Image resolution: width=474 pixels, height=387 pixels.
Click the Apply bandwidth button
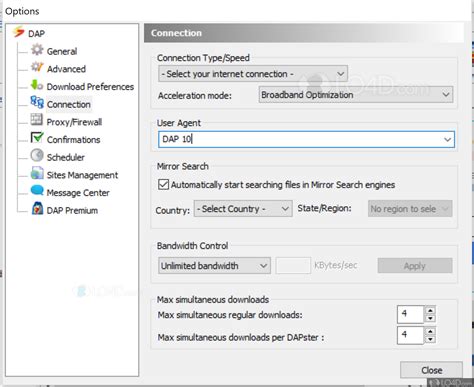click(x=415, y=266)
